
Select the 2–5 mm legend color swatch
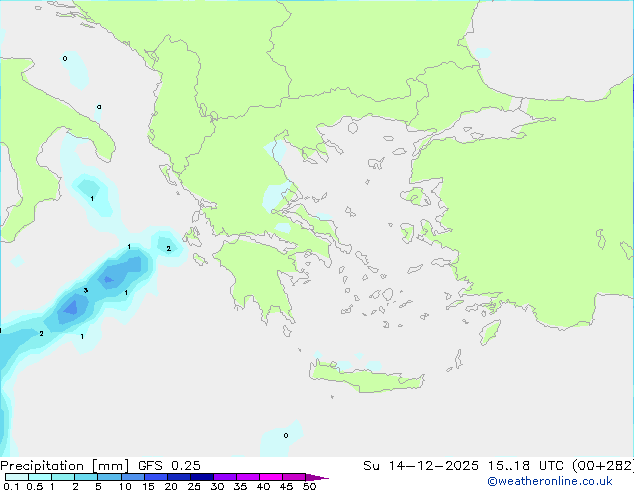click(x=86, y=477)
